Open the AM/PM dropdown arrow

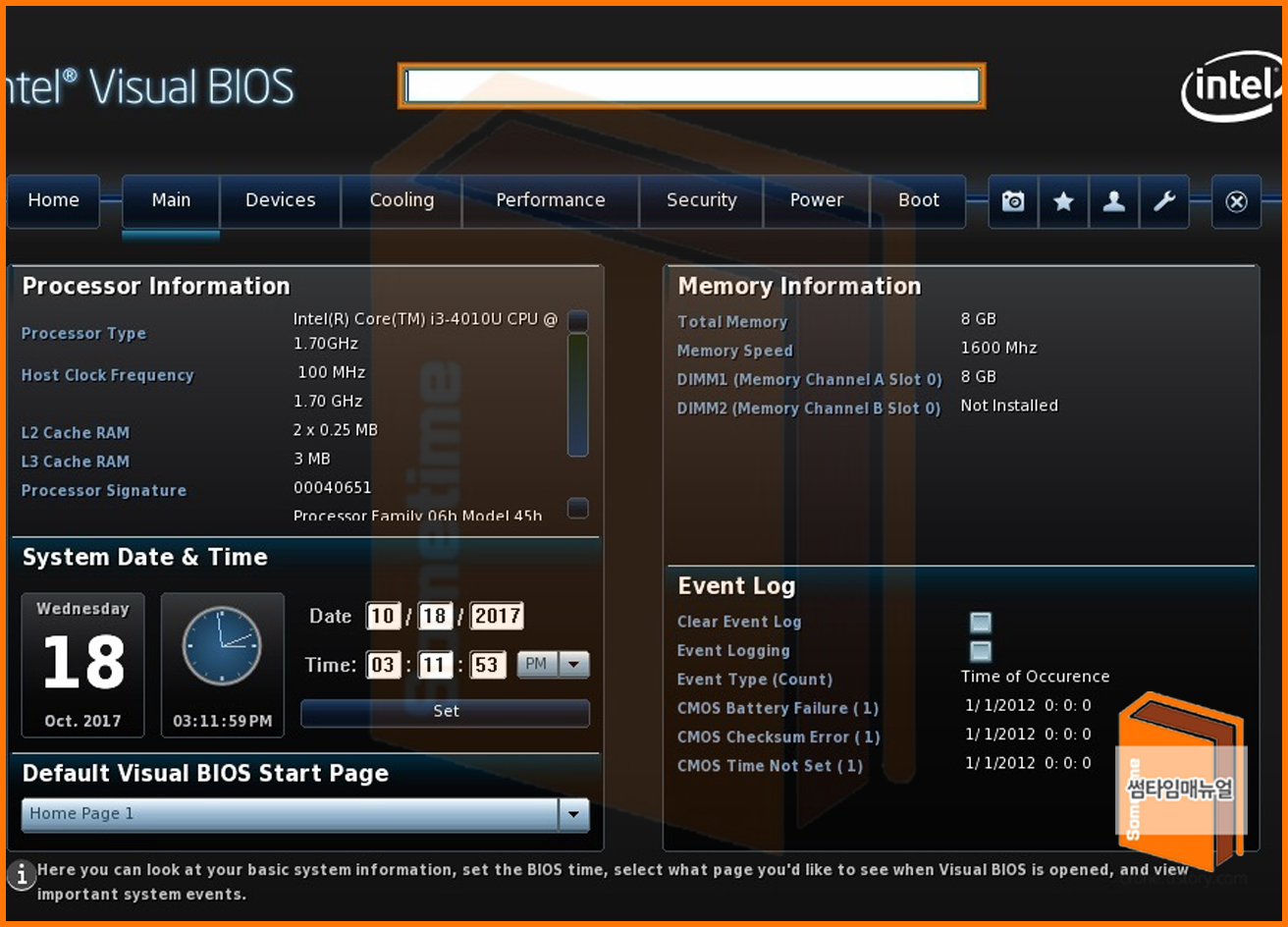(x=574, y=665)
